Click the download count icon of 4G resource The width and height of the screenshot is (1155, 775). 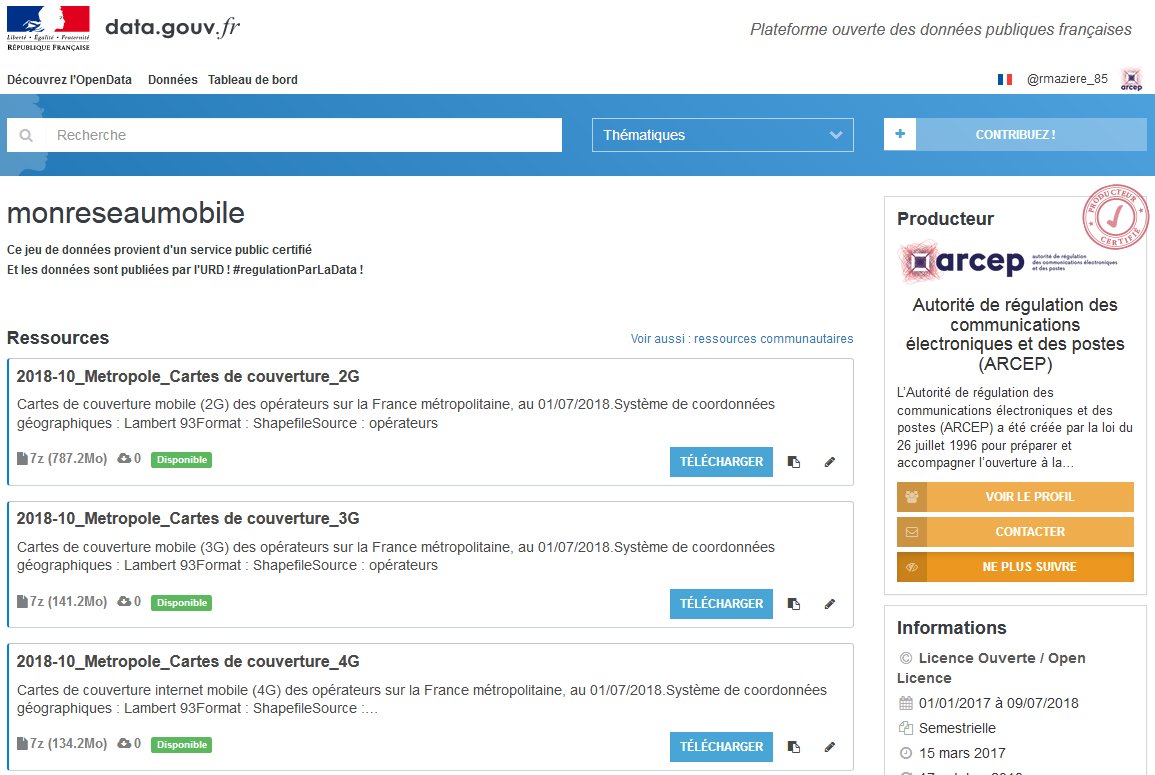pos(124,743)
